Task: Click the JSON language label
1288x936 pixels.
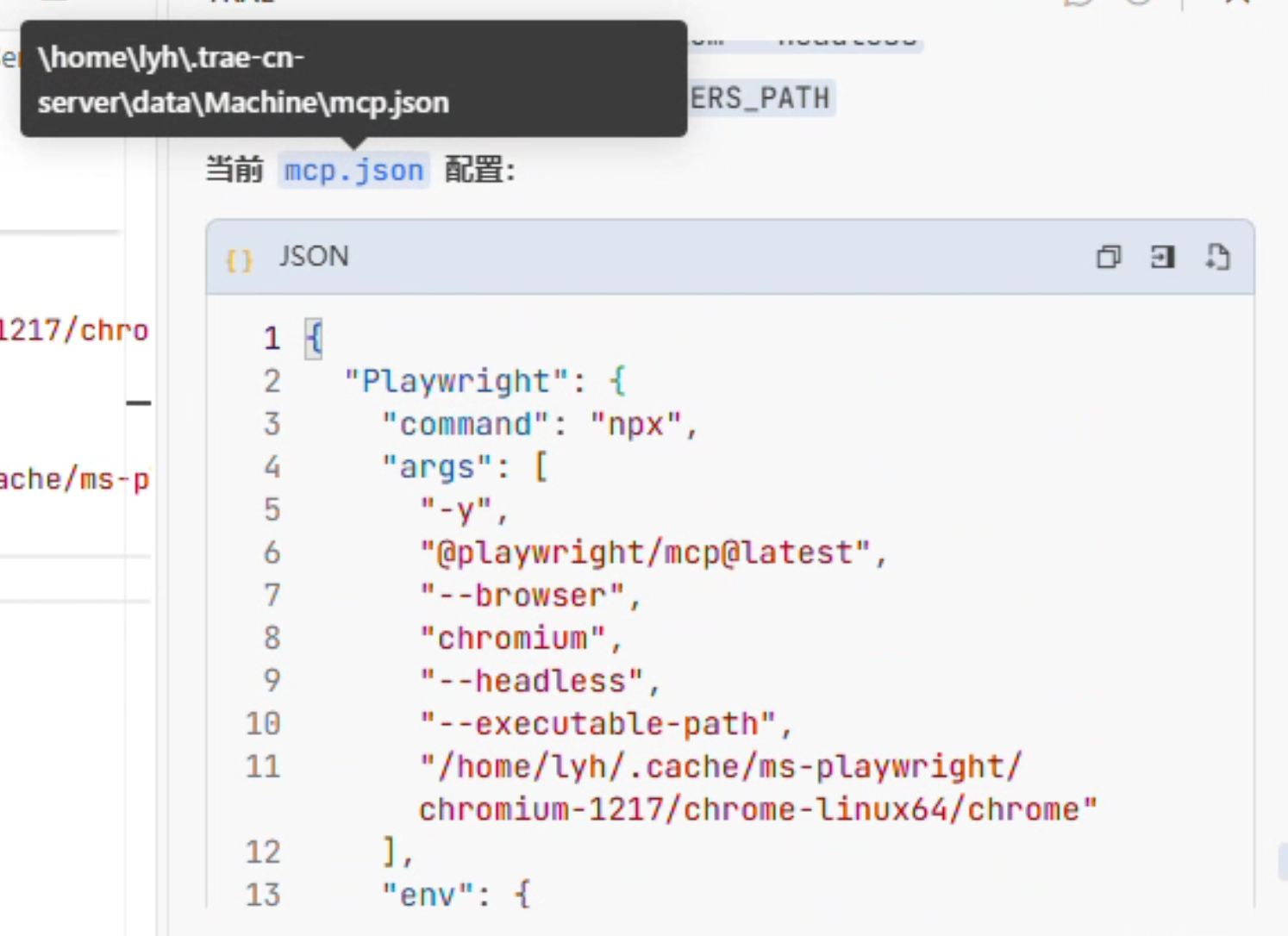Action: pos(314,256)
